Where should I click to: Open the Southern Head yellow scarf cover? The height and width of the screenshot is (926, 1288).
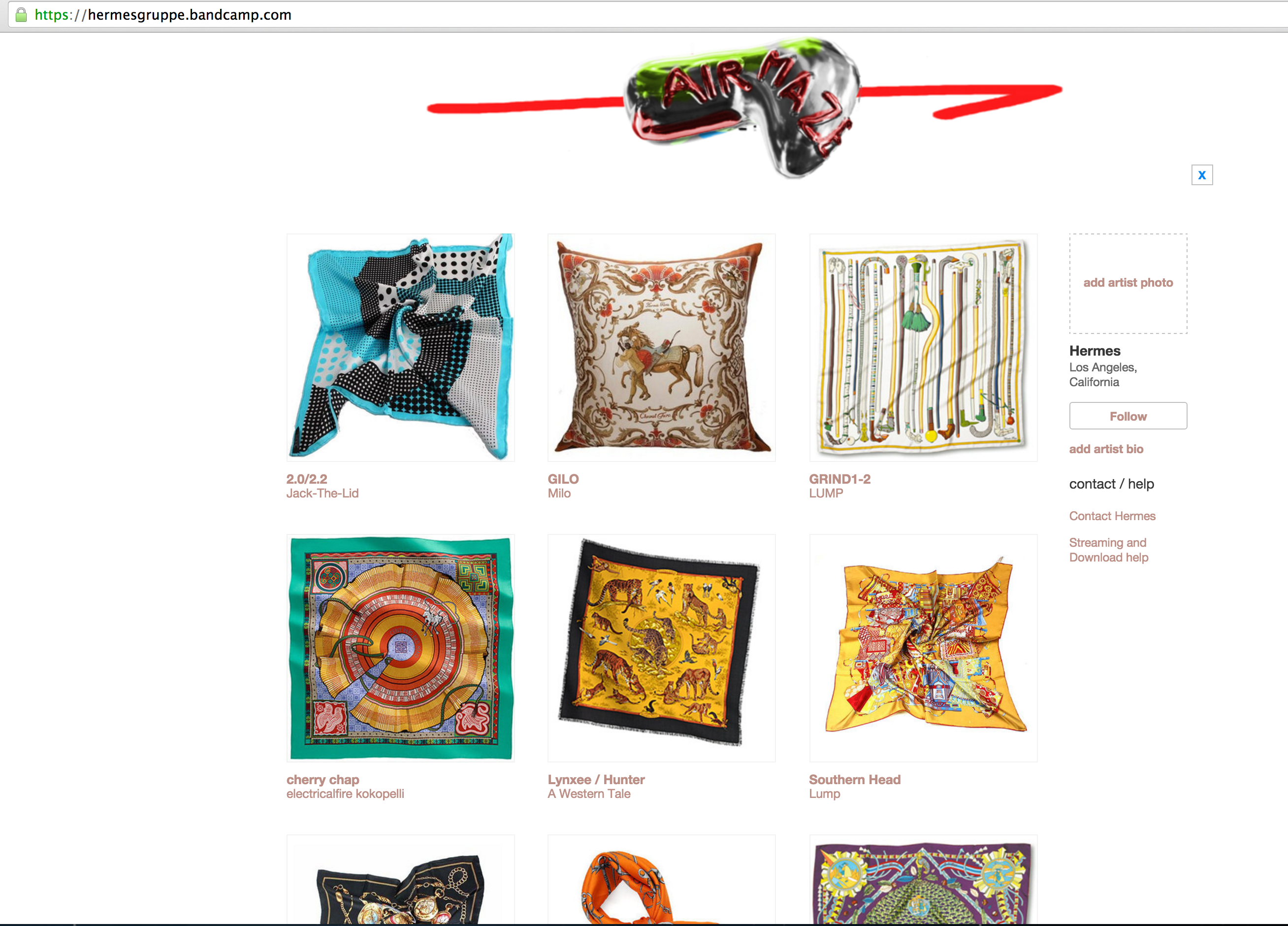coord(923,648)
